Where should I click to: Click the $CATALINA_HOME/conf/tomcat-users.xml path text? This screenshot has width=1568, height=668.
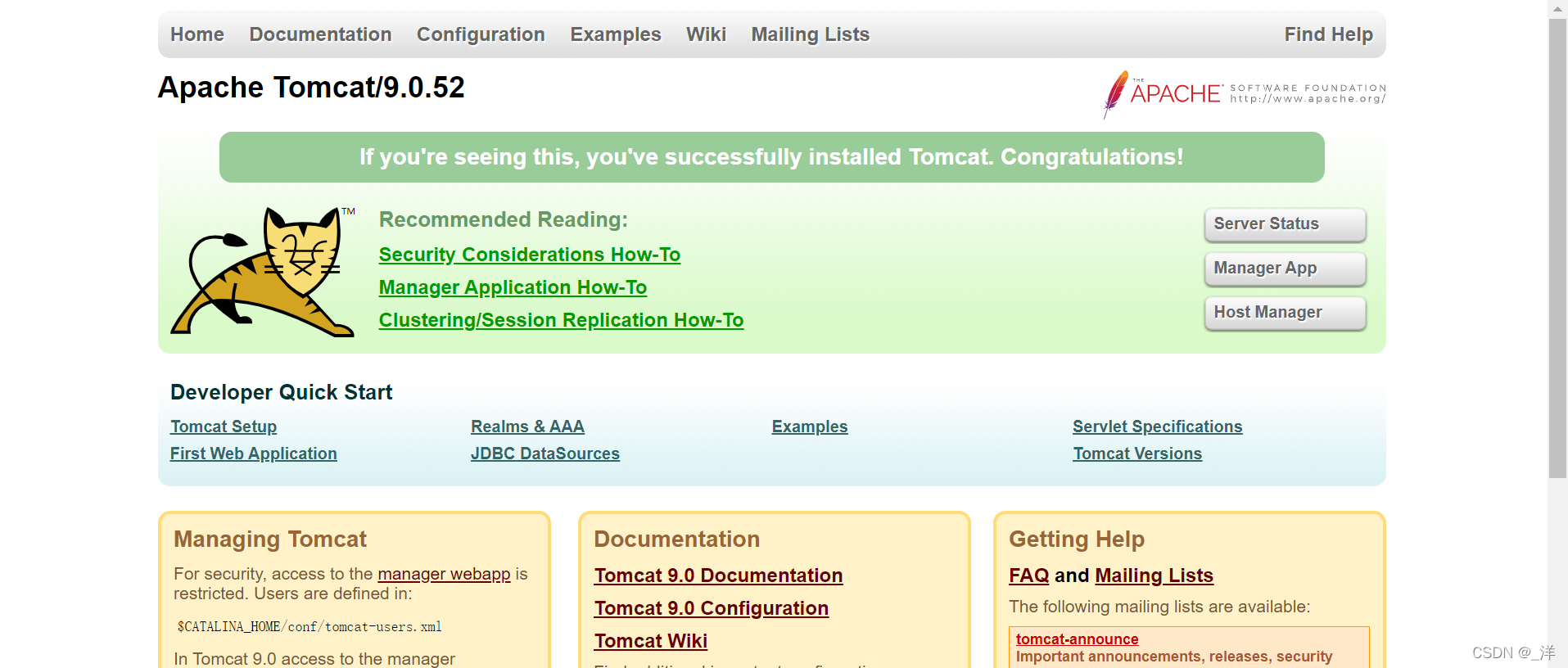(x=310, y=627)
